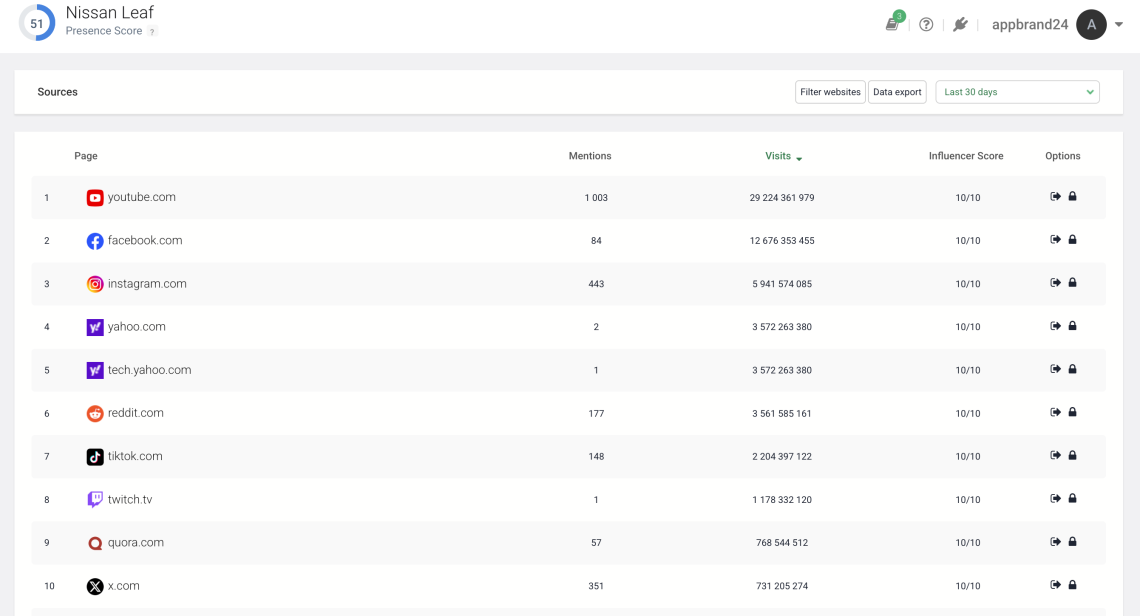The width and height of the screenshot is (1140, 616).
Task: Click the lock icon in instagram.com row
Action: coord(1072,282)
